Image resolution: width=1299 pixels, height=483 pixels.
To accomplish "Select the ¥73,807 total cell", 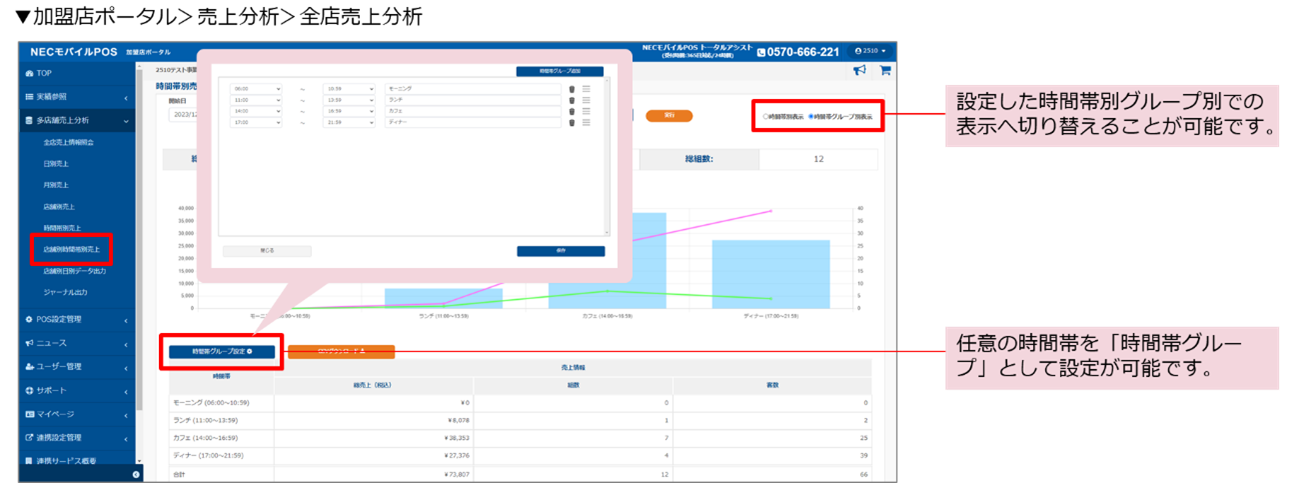I will (x=373, y=475).
